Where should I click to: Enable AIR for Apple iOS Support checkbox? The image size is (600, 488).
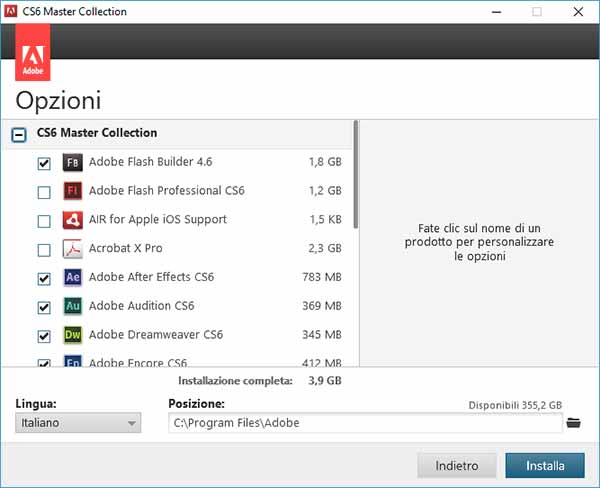pyautogui.click(x=44, y=221)
